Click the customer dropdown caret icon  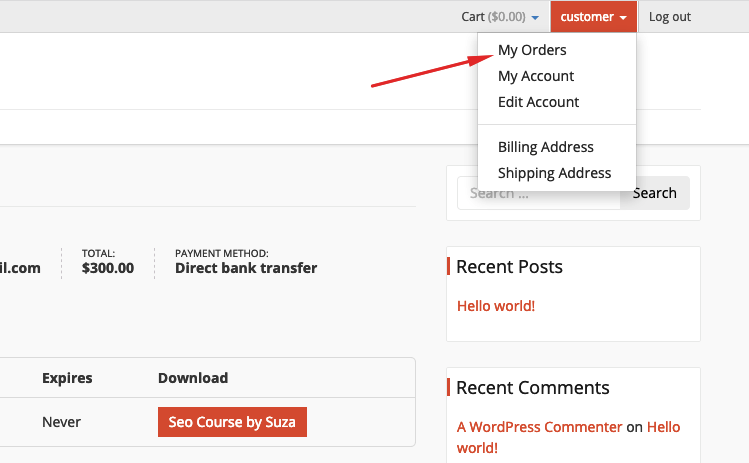coord(623,18)
